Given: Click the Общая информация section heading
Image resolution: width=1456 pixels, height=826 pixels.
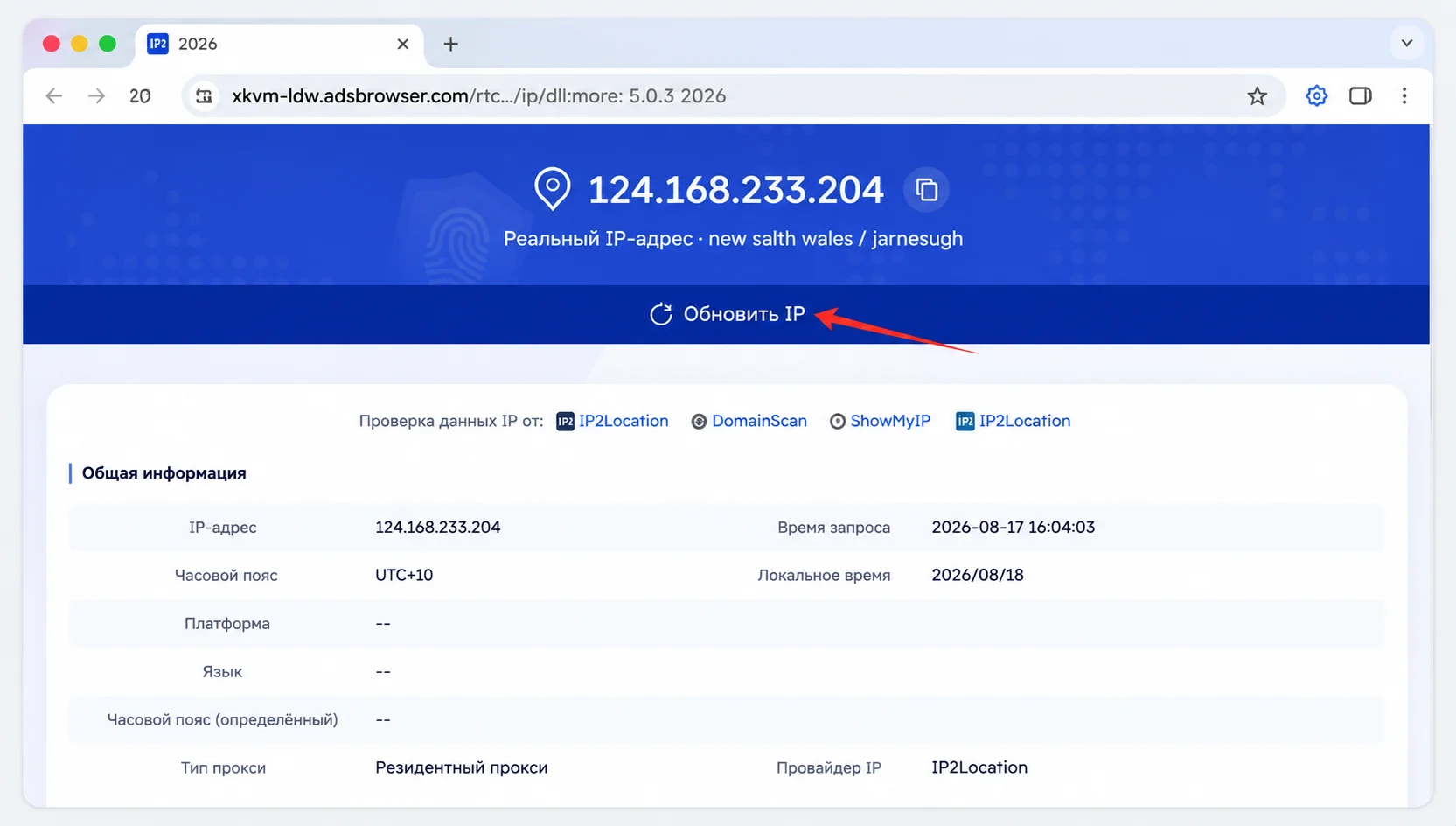Looking at the screenshot, I should [x=164, y=473].
